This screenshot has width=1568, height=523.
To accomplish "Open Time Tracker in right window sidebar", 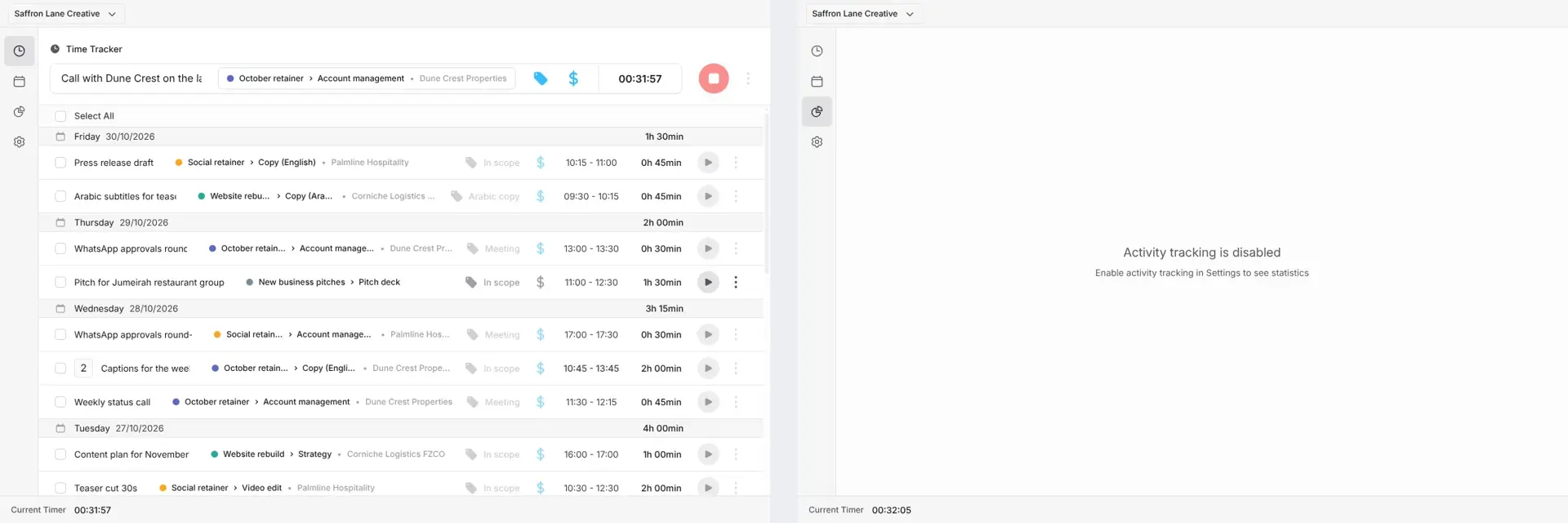I will (817, 51).
